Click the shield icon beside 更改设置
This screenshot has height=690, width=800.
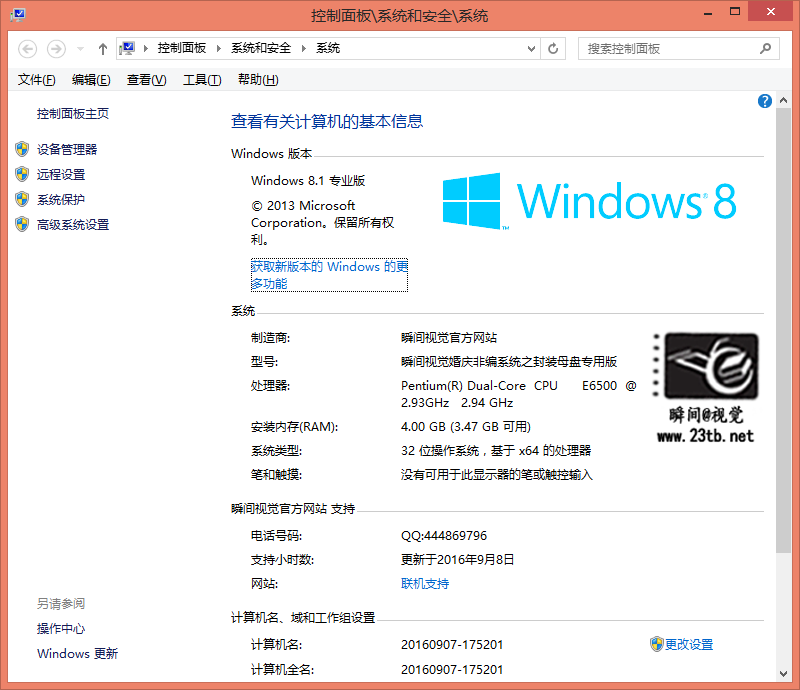click(657, 644)
